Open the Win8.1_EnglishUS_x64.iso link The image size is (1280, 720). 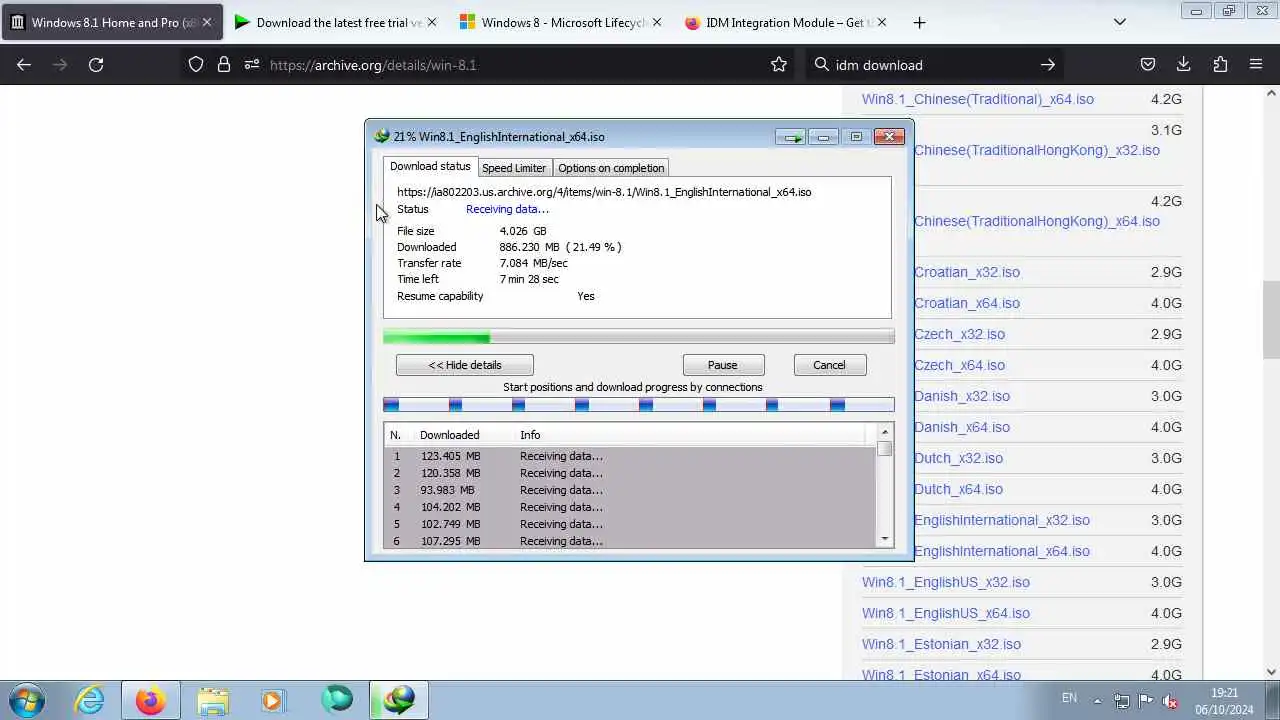(946, 613)
